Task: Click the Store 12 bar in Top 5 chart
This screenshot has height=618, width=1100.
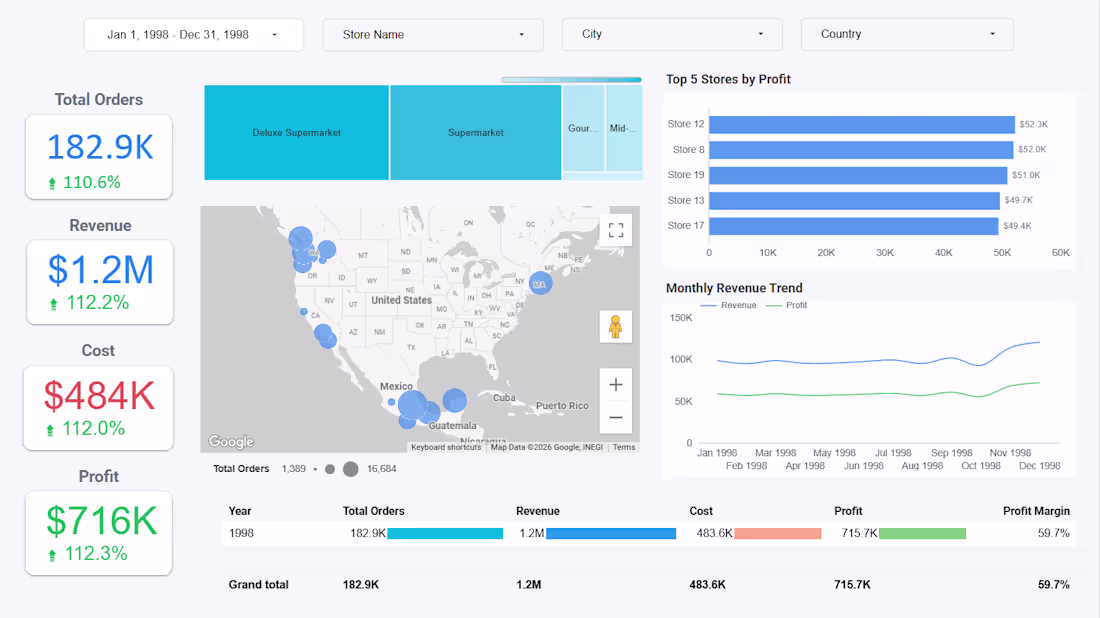Action: (x=860, y=124)
